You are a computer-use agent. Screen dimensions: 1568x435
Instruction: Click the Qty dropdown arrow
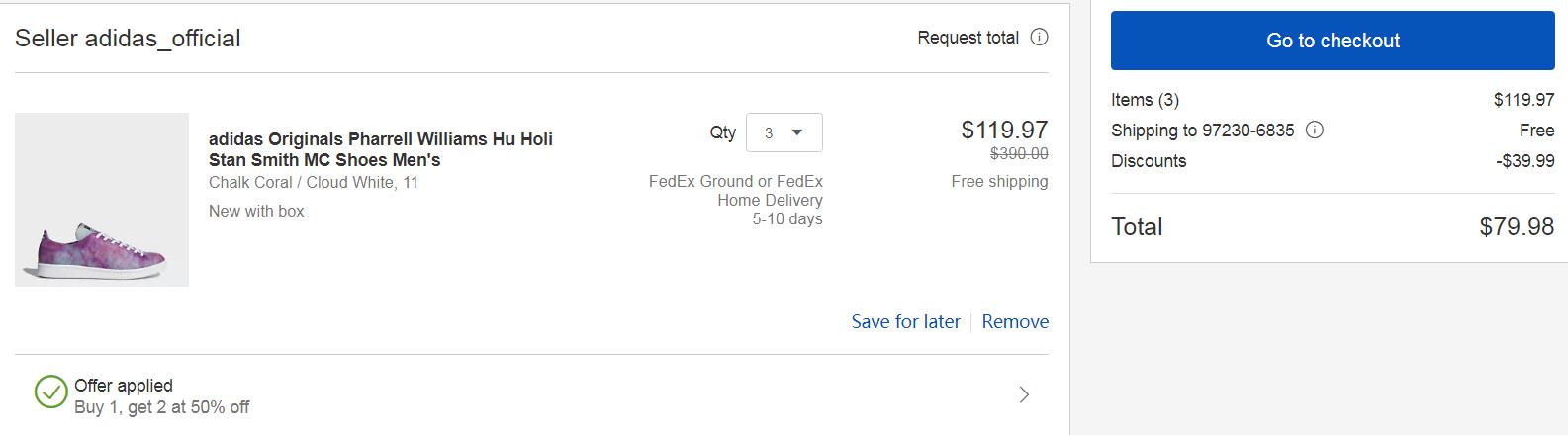(797, 132)
